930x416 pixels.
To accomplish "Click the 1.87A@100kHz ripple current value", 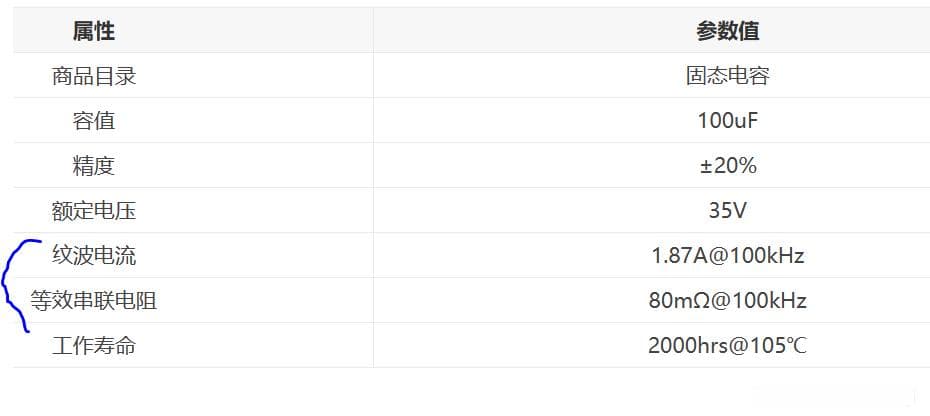I will point(727,256).
